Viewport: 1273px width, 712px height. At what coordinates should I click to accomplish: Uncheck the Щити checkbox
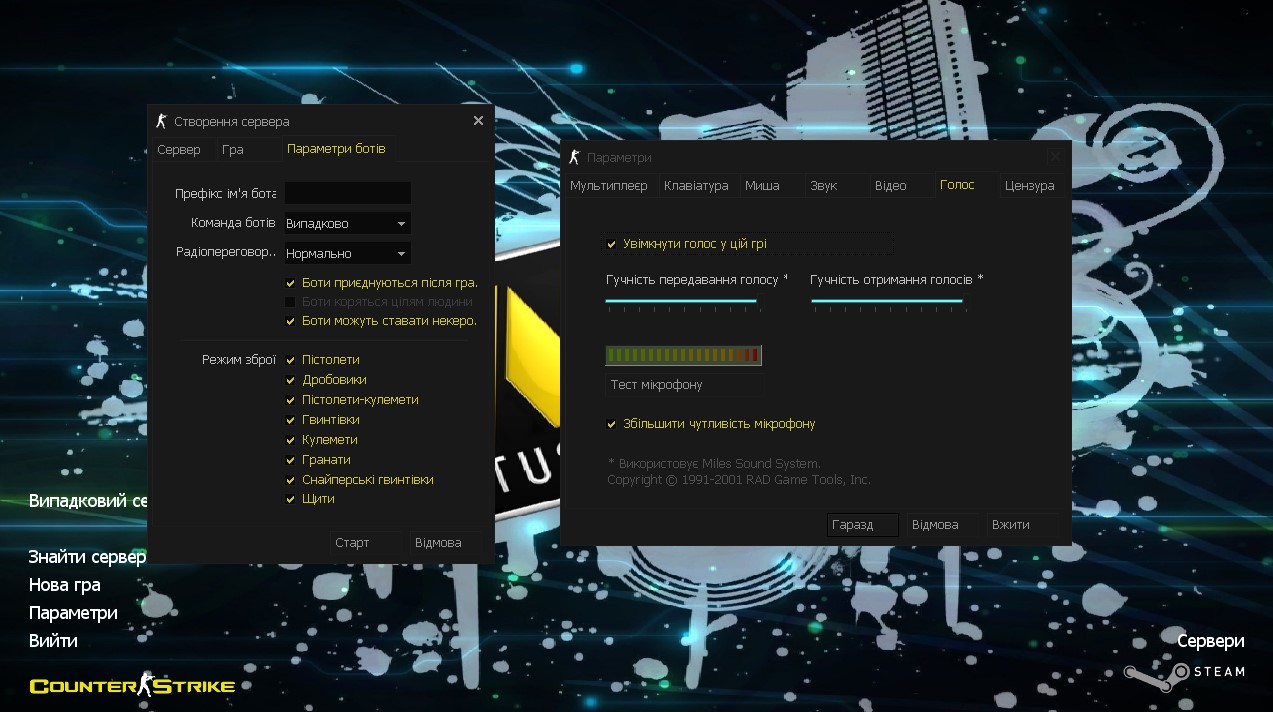point(291,499)
